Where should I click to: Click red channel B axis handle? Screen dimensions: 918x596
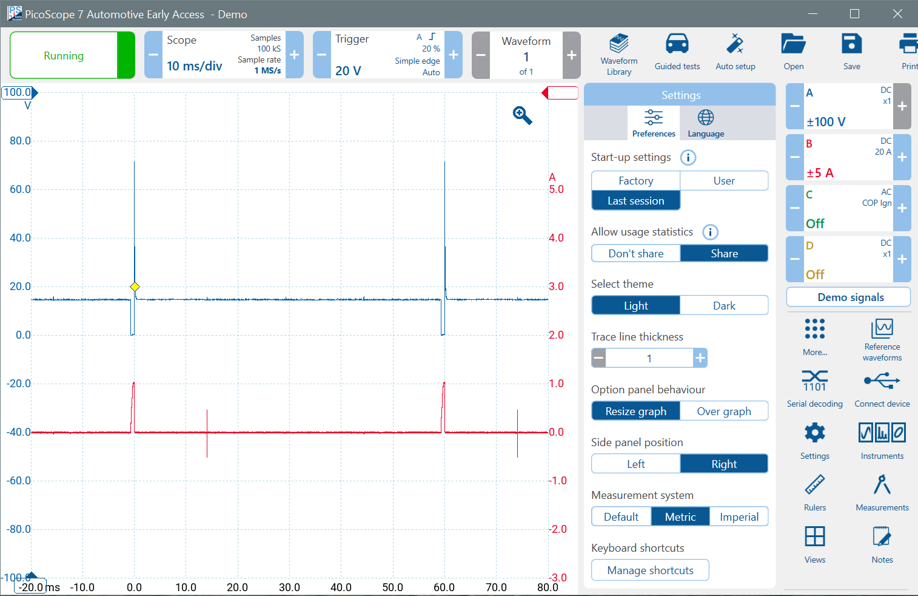560,93
